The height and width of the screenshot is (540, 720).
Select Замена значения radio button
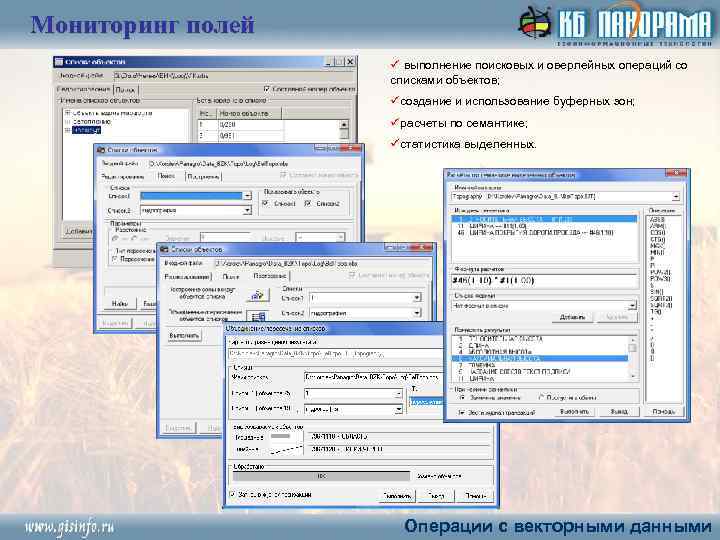(462, 397)
